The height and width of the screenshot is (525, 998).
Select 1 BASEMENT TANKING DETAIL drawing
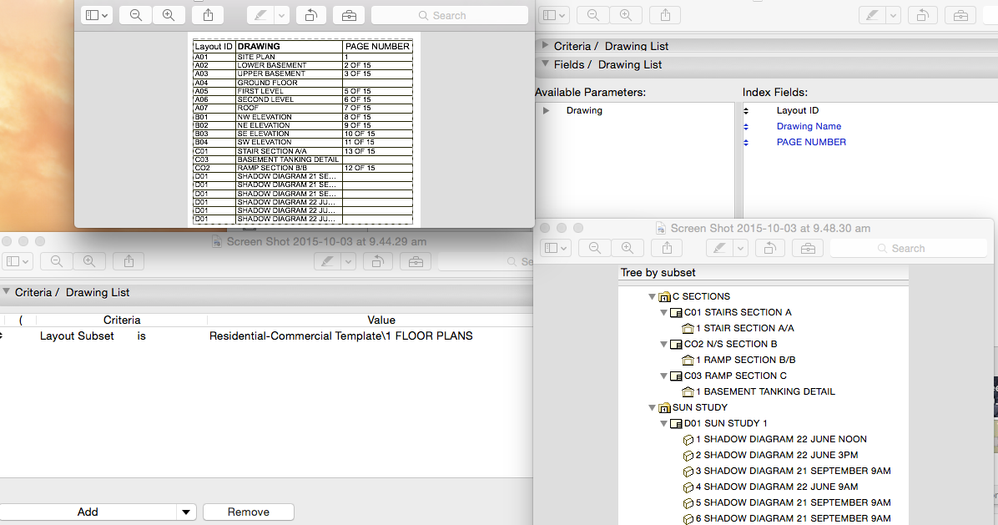pyautogui.click(x=764, y=391)
